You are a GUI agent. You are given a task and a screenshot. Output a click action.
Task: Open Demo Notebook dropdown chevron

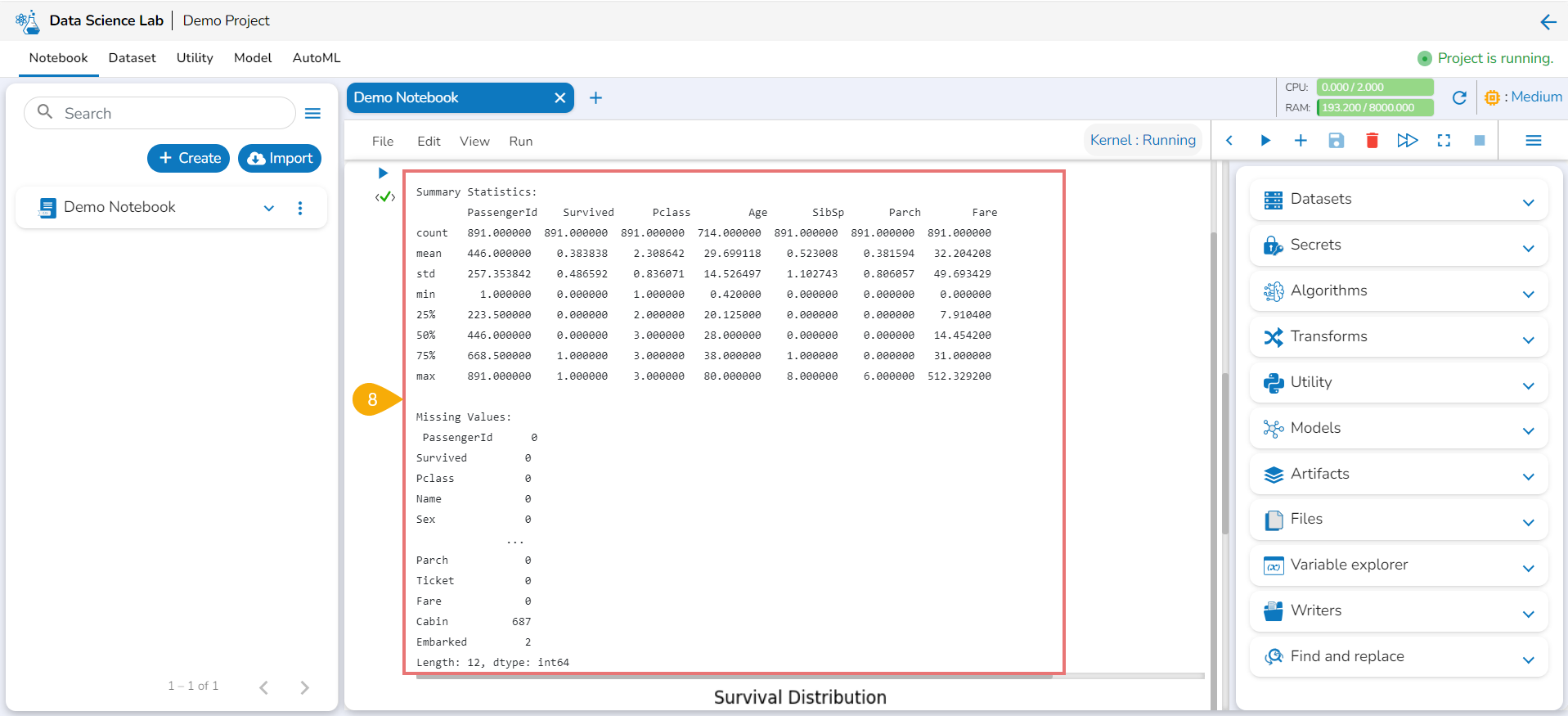[269, 208]
